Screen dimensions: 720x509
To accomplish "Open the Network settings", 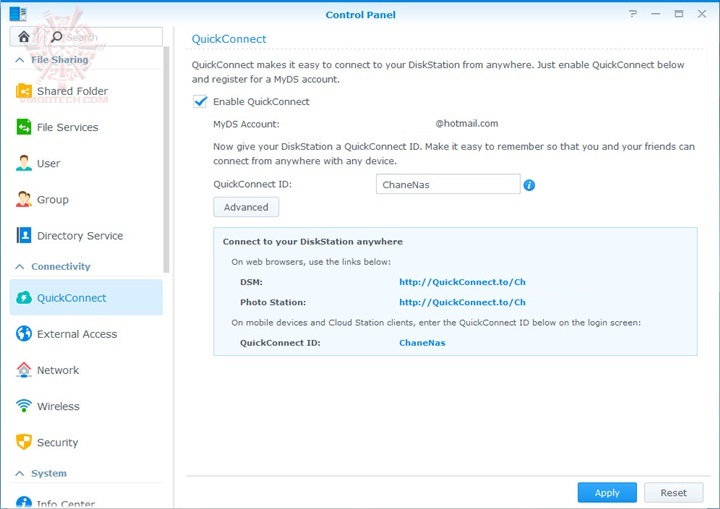I will tap(57, 370).
